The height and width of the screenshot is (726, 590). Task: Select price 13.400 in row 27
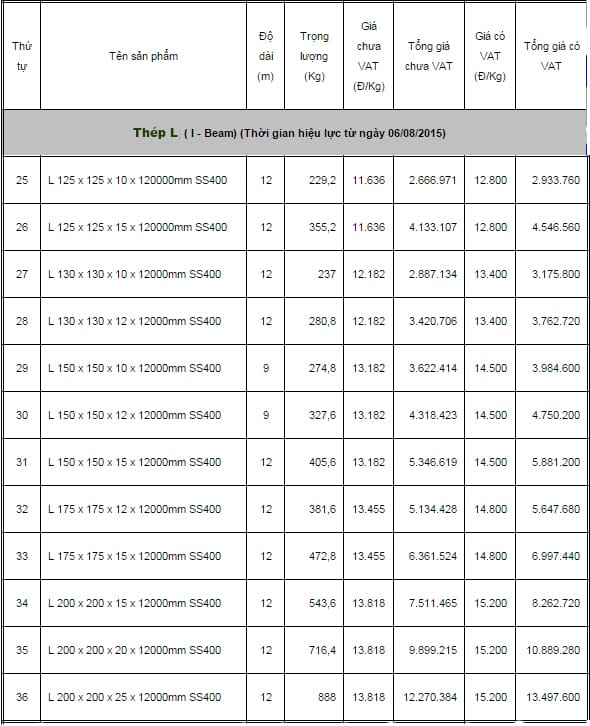[490, 274]
